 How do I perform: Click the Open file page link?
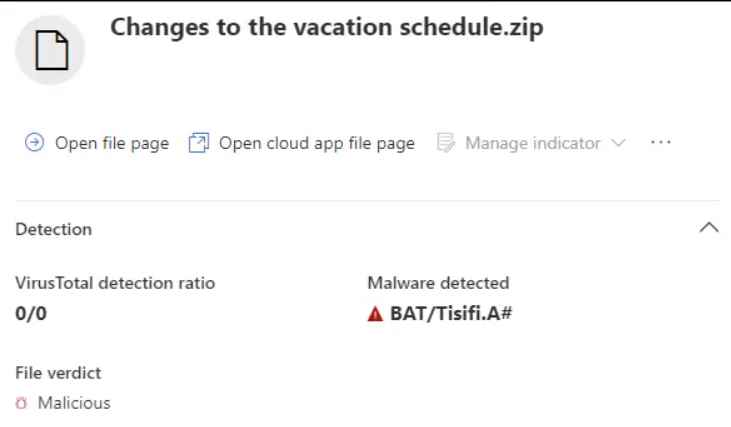point(111,144)
